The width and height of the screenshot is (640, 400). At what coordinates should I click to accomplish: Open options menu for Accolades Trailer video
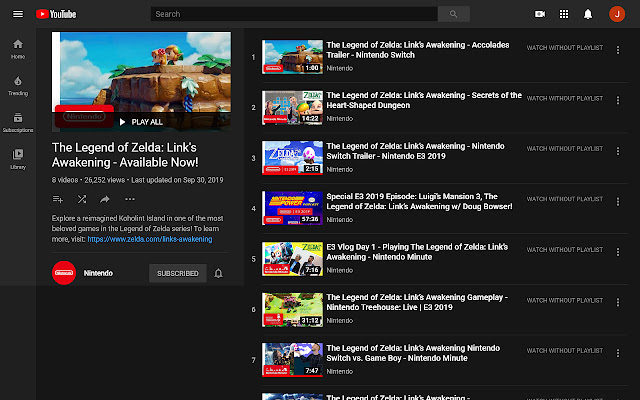click(x=618, y=50)
